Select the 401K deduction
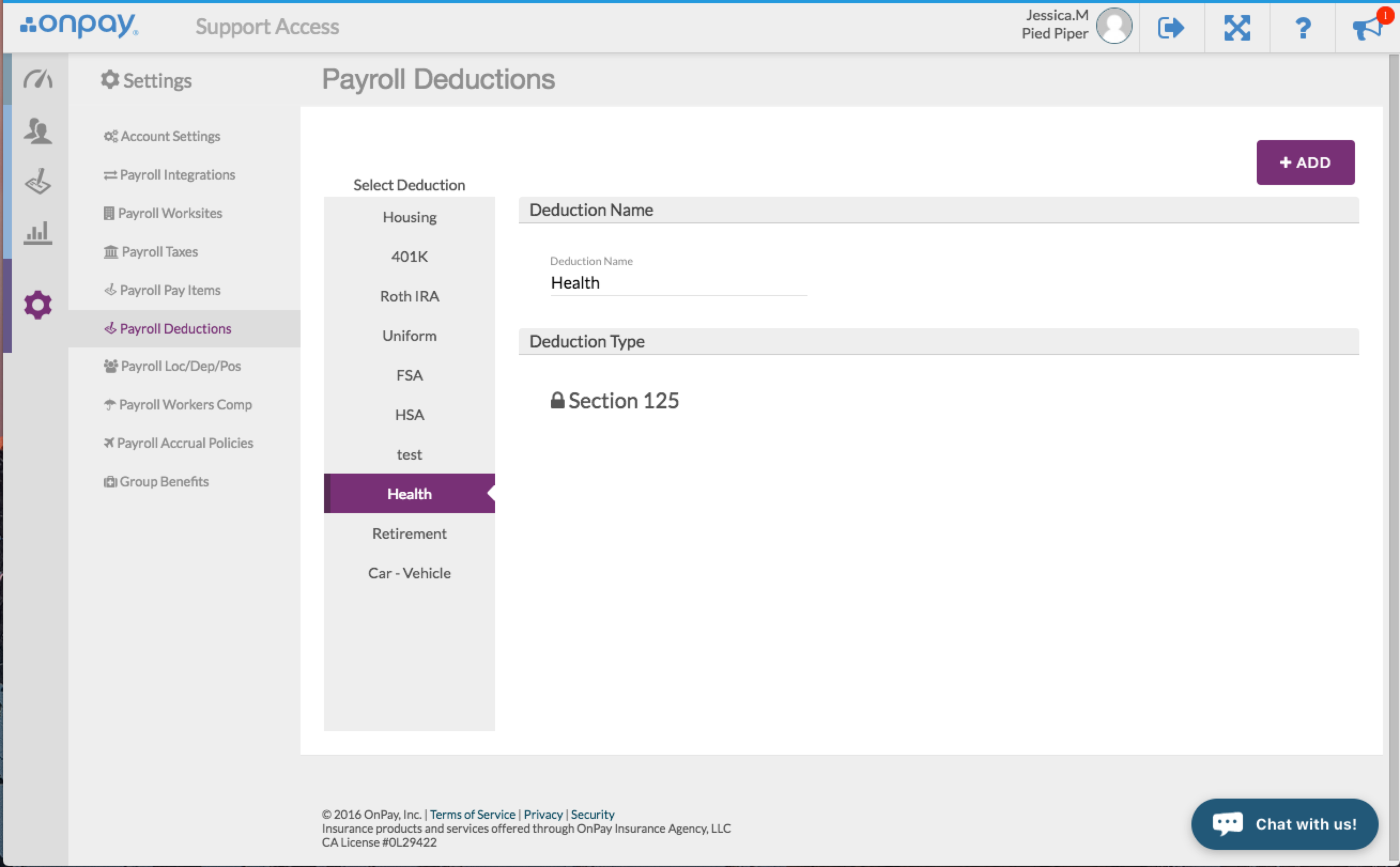Screen dimensions: 1400x867 point(410,257)
